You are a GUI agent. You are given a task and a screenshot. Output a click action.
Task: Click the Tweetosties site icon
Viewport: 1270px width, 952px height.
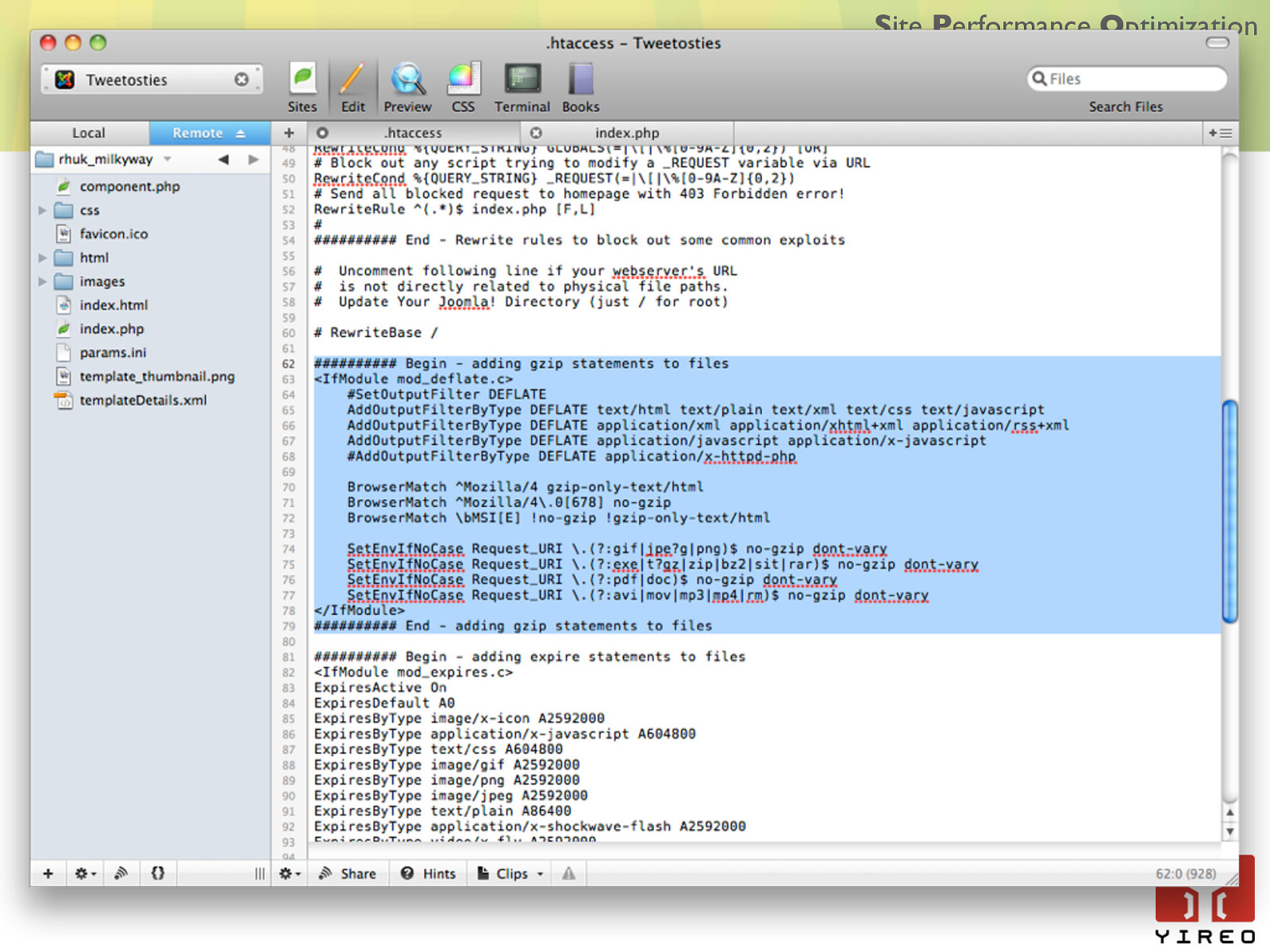click(x=65, y=79)
